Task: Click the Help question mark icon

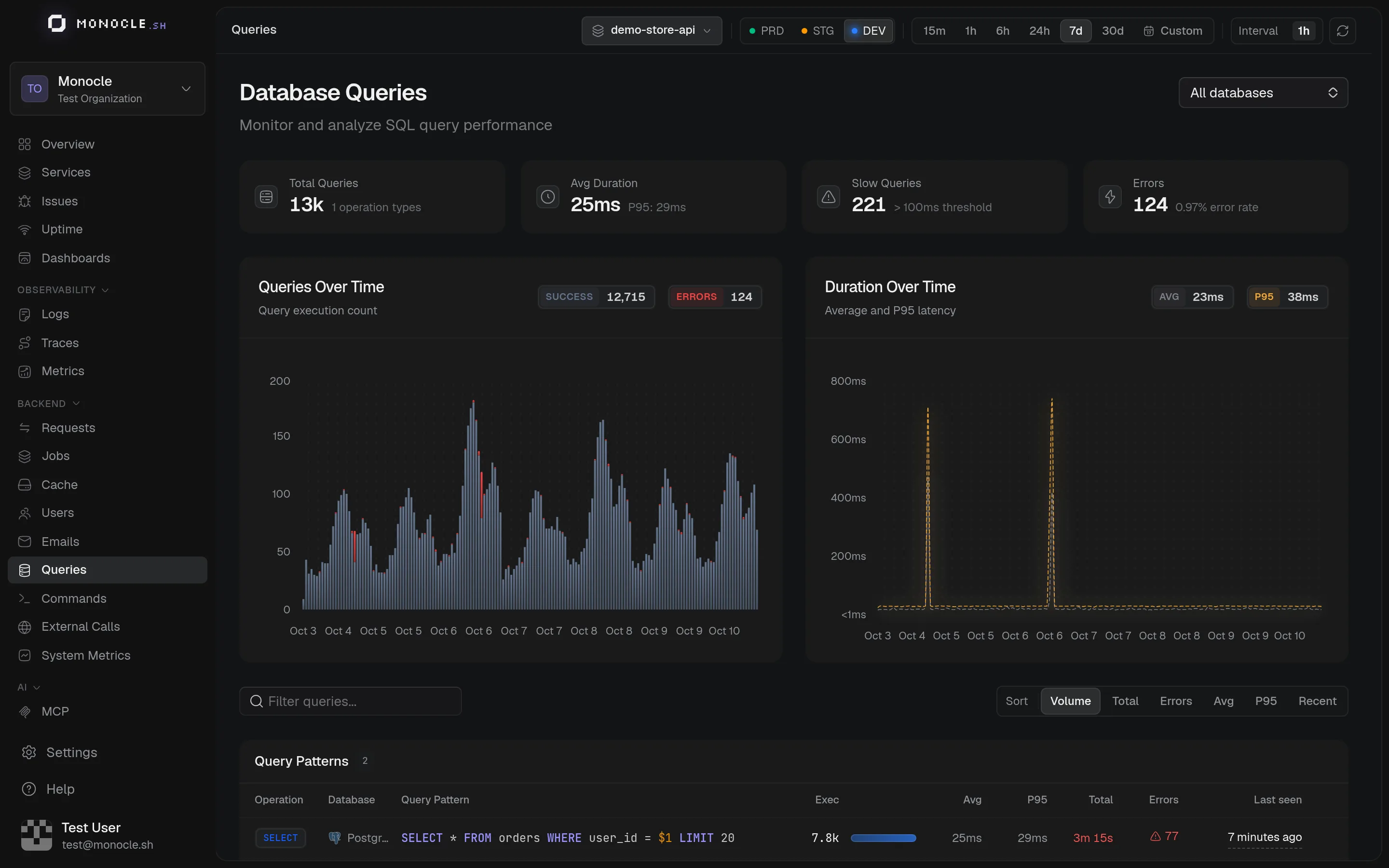Action: tap(29, 789)
